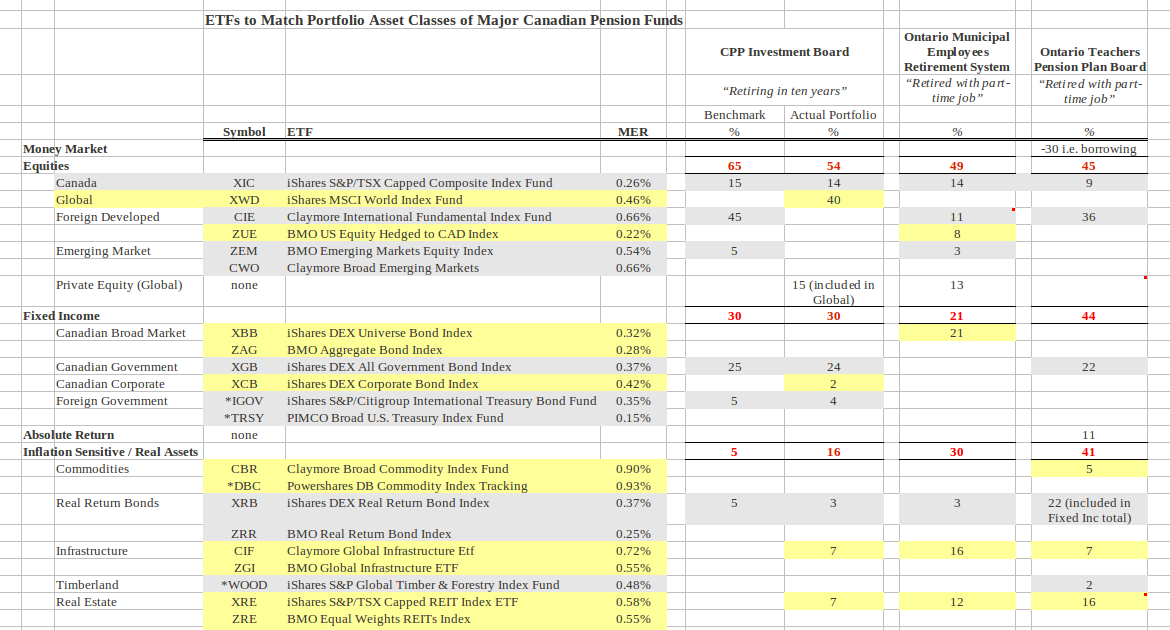Click the red '54' Equities actual portfolio total
Viewport: 1170px width, 630px height.
pyautogui.click(x=833, y=166)
